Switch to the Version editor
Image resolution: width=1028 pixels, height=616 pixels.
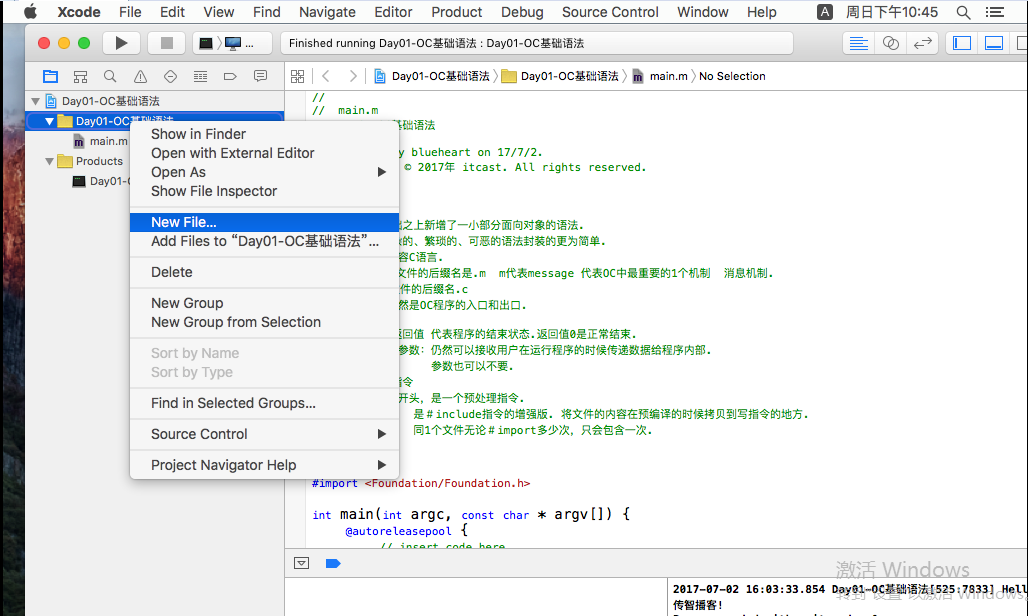coord(922,43)
